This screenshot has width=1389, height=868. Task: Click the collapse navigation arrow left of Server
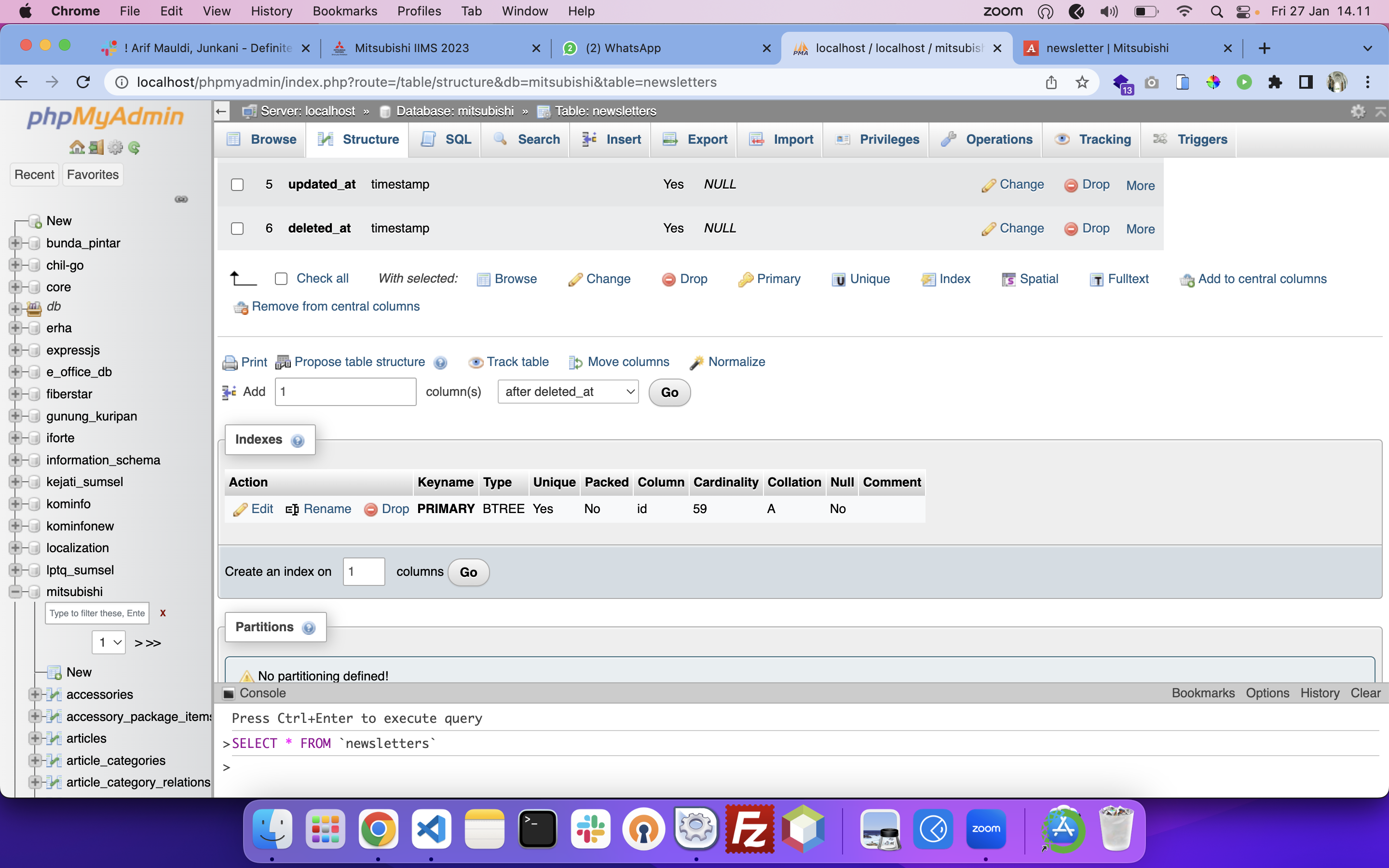coord(221,111)
